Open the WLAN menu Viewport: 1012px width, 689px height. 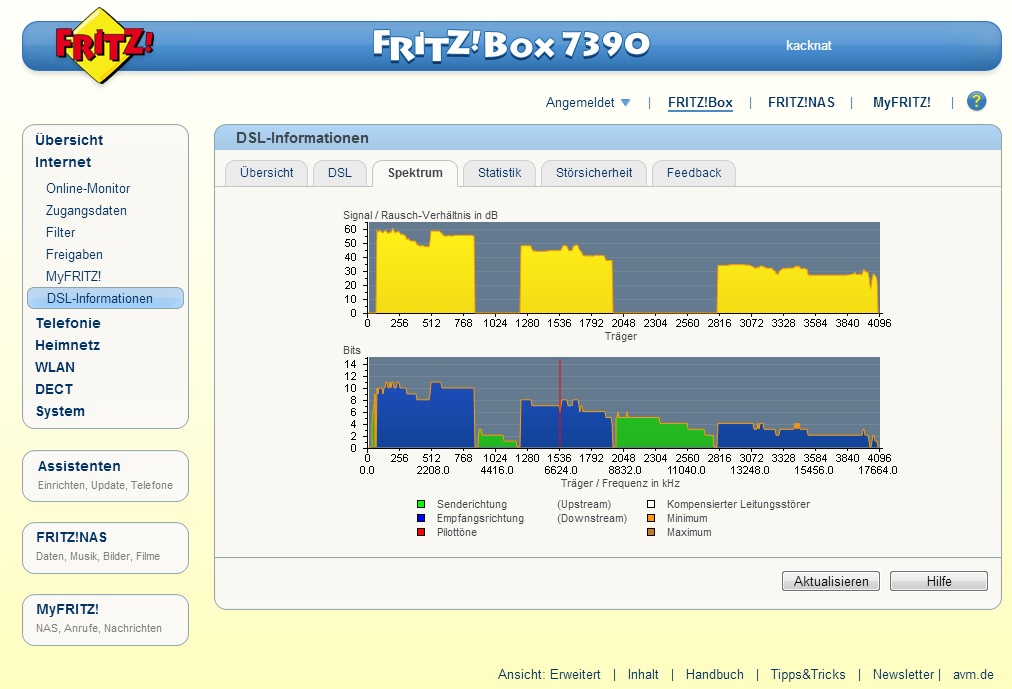pos(55,367)
